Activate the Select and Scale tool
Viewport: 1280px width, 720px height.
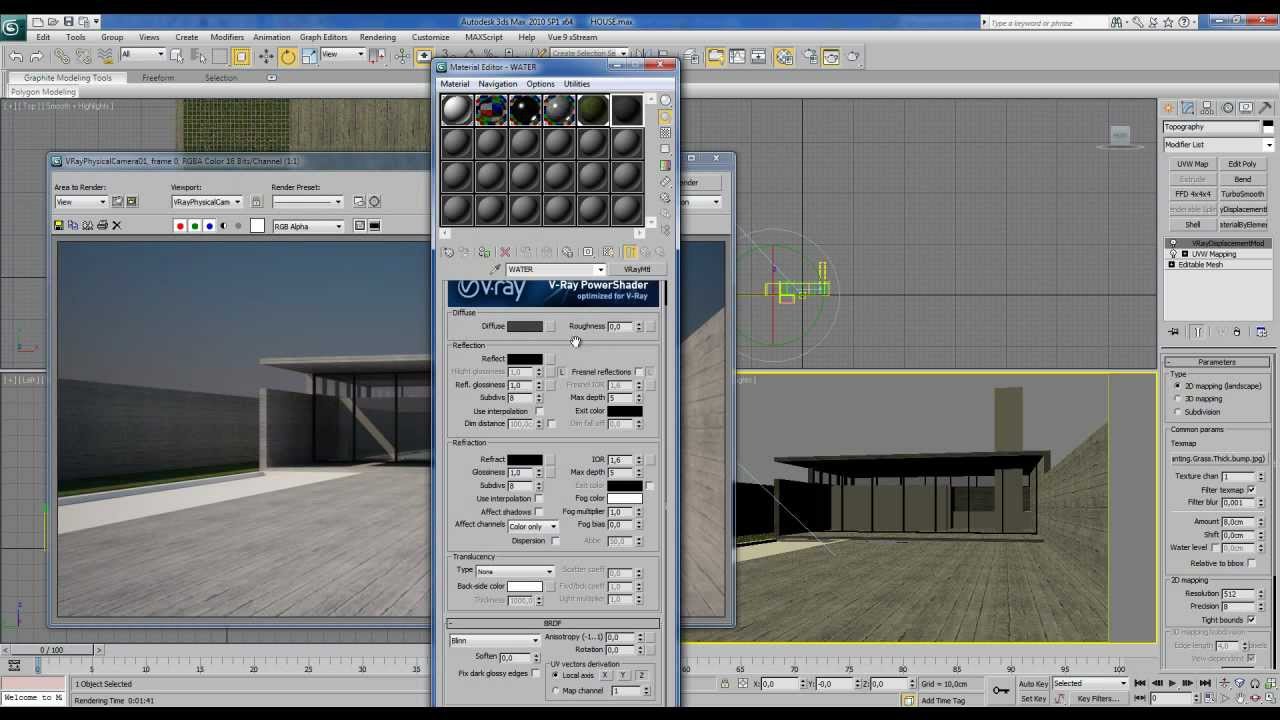point(310,57)
